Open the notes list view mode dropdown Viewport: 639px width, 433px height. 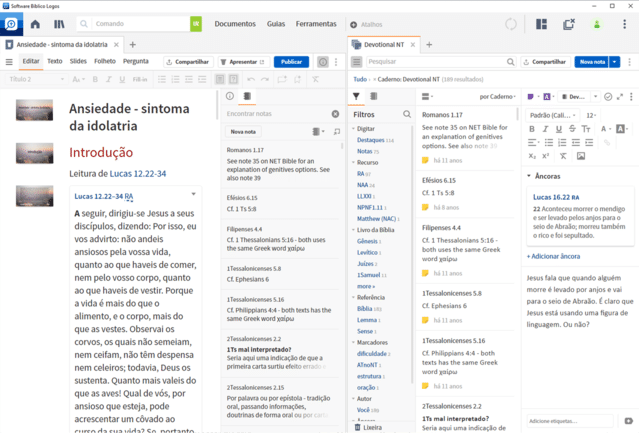coord(427,97)
